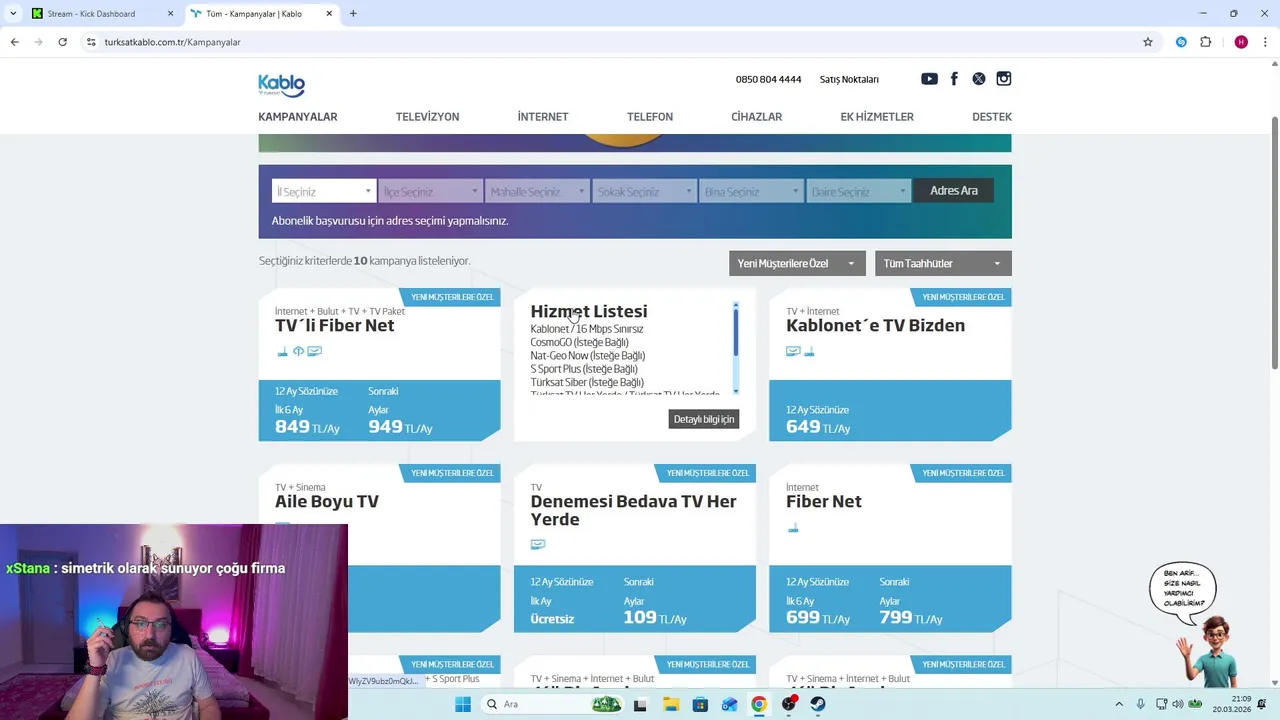Open the Kablo Instagram icon
Viewport: 1280px width, 720px height.
point(1003,79)
